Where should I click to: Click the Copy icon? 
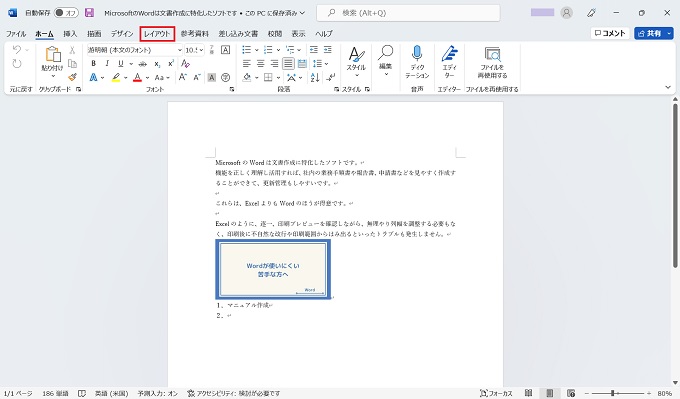click(72, 64)
